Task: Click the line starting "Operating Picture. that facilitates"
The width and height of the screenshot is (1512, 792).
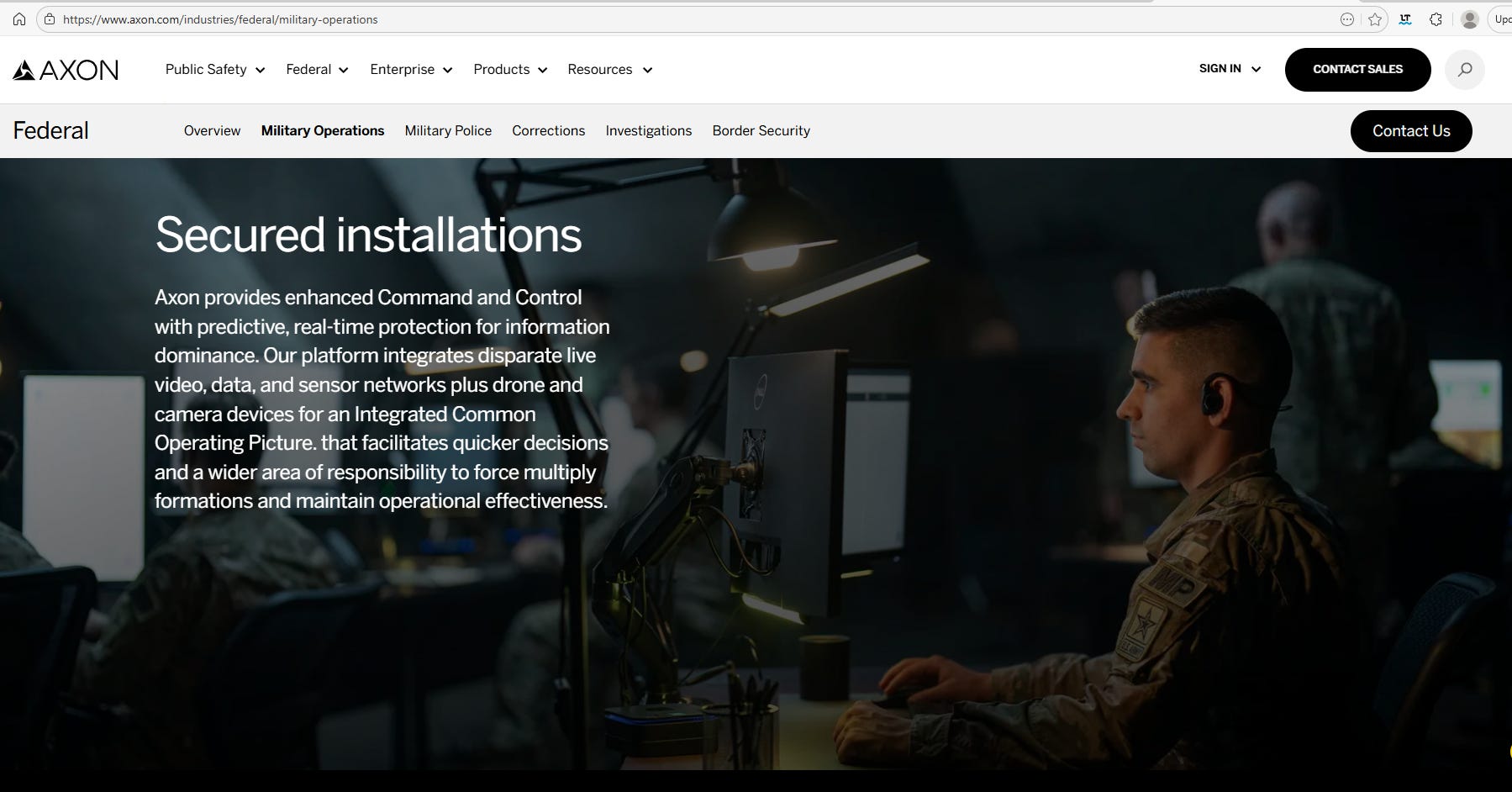Action: [x=382, y=443]
